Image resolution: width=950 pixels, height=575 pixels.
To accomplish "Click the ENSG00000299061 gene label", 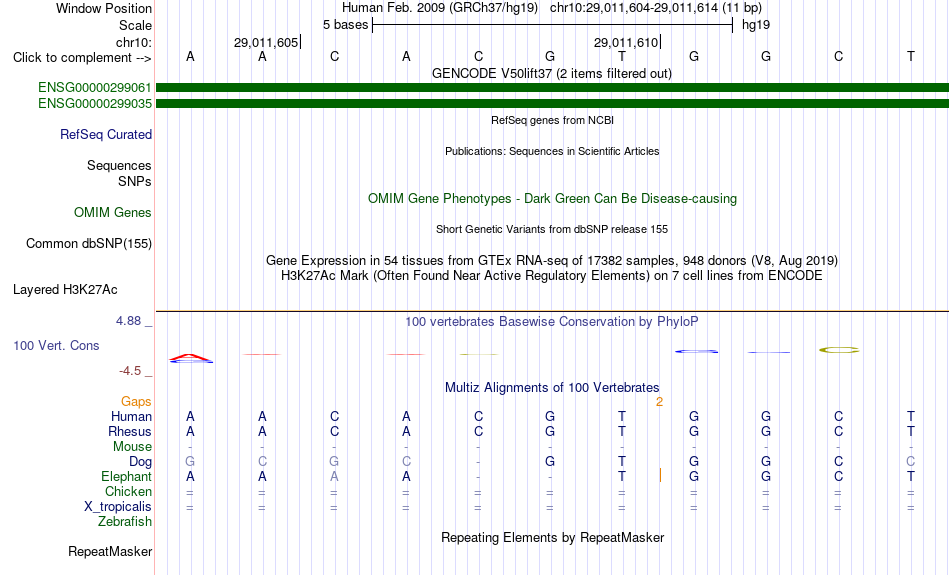I will (x=95, y=87).
